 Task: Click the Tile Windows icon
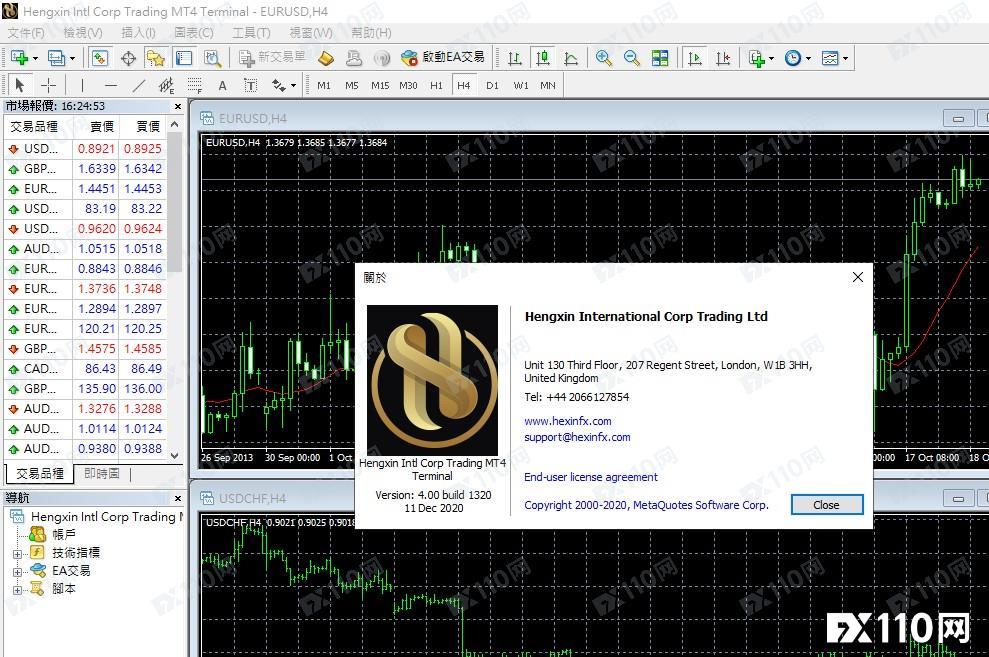pos(660,58)
